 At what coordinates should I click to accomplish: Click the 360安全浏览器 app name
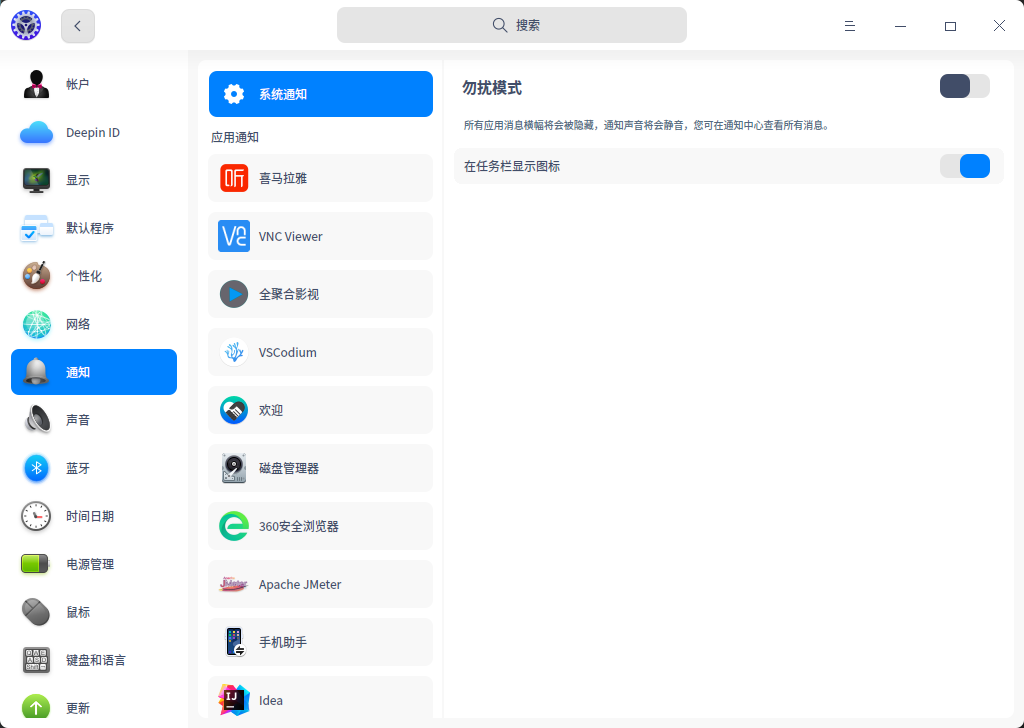tap(298, 526)
